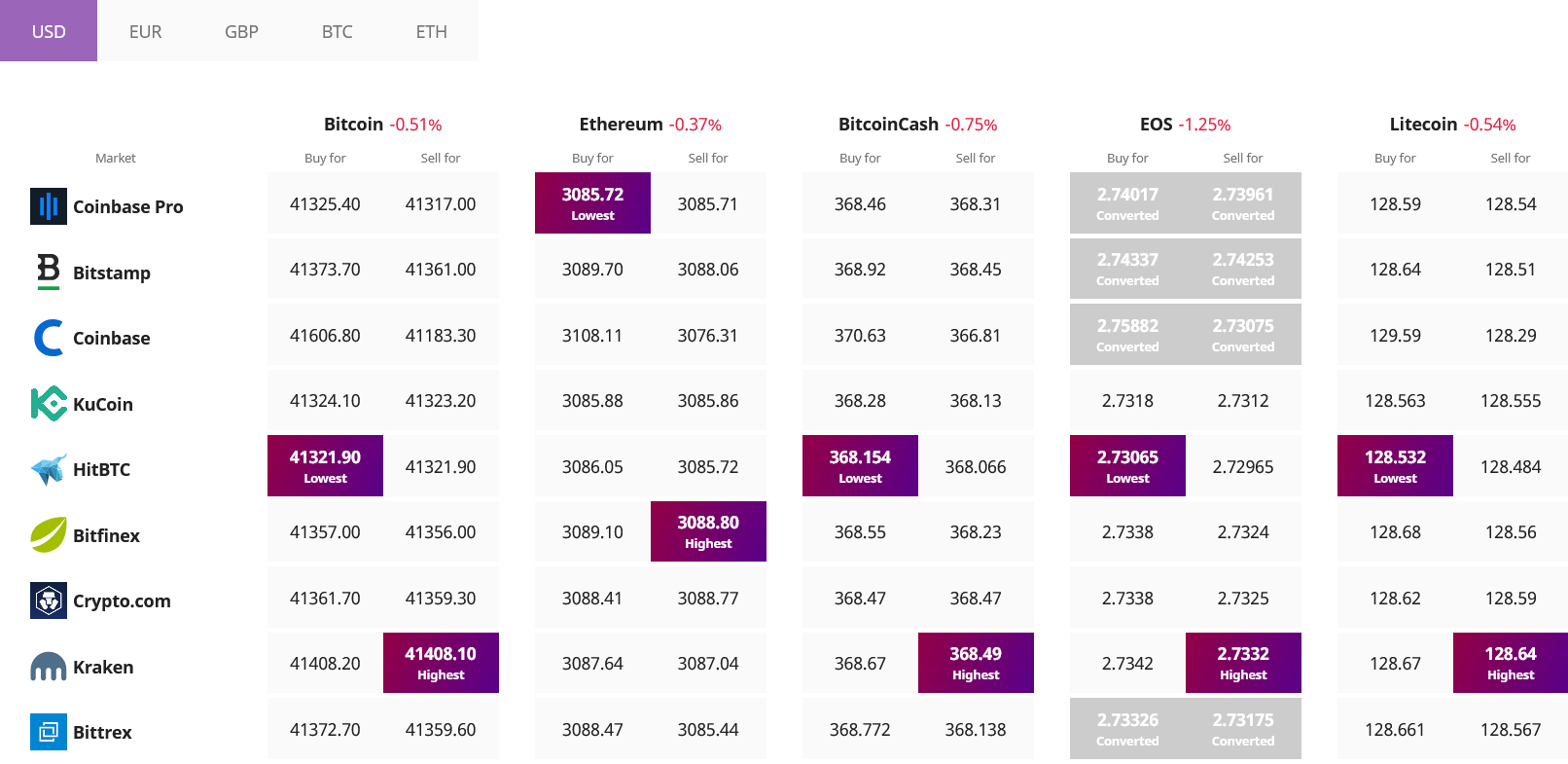The image size is (1568, 764).
Task: Switch to the BTC currency tab
Action: point(337,31)
